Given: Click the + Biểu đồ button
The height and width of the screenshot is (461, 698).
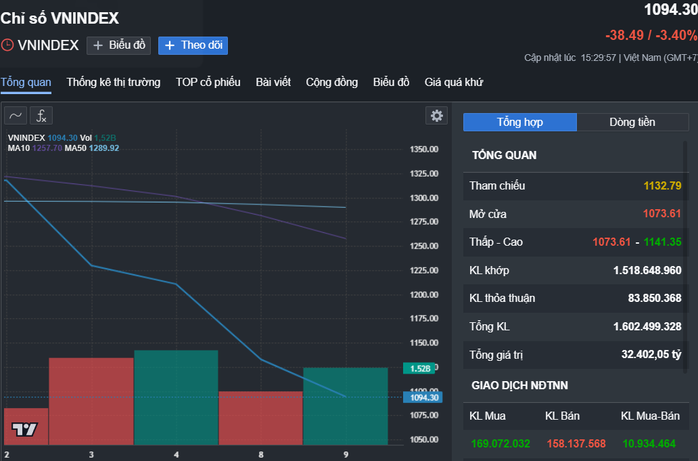Looking at the screenshot, I should (x=119, y=45).
